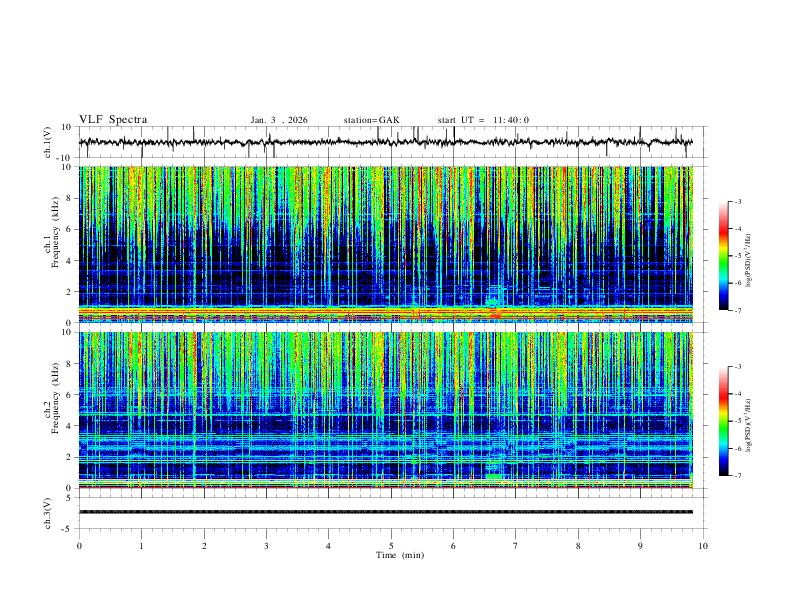This screenshot has height=612, width=792.
Task: Click the '-3' label on ch.1 colorbar
Action: click(x=737, y=201)
